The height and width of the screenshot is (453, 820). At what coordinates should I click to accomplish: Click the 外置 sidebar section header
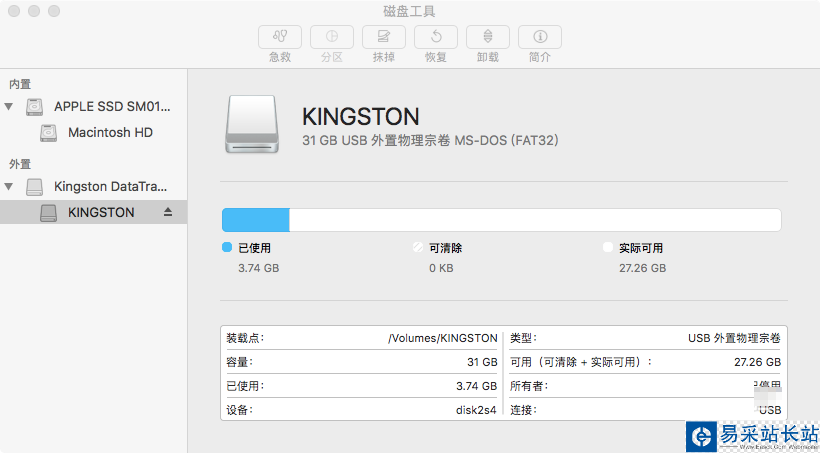(20, 164)
